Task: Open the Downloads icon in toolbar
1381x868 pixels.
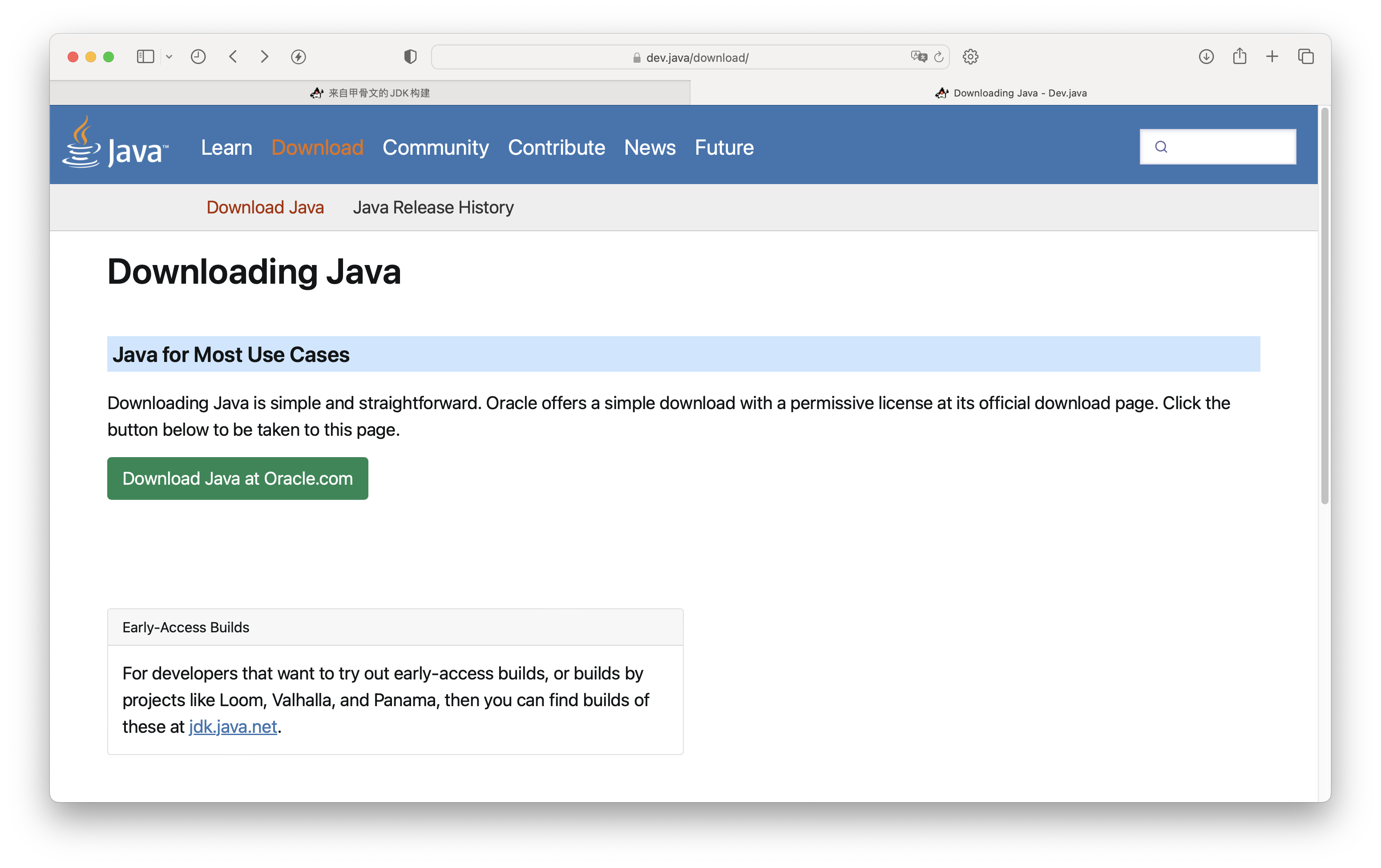Action: [1206, 57]
